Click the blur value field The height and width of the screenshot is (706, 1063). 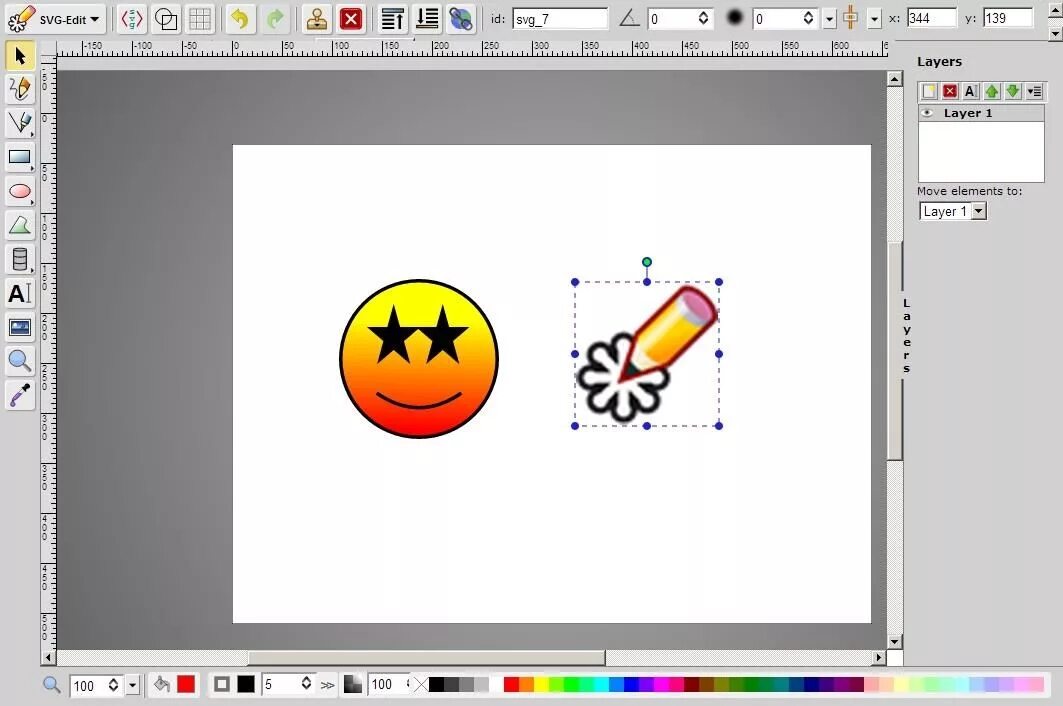tap(776, 19)
